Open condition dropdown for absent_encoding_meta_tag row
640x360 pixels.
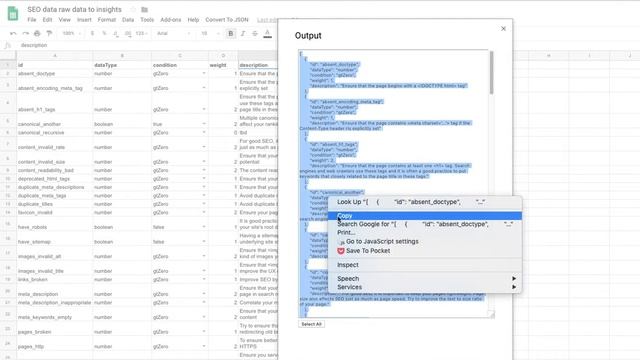click(204, 88)
